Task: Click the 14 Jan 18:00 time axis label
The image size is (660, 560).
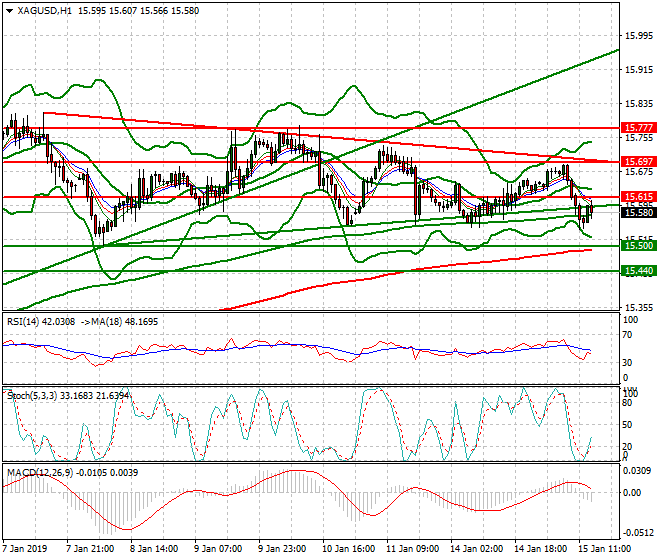Action: 540,549
